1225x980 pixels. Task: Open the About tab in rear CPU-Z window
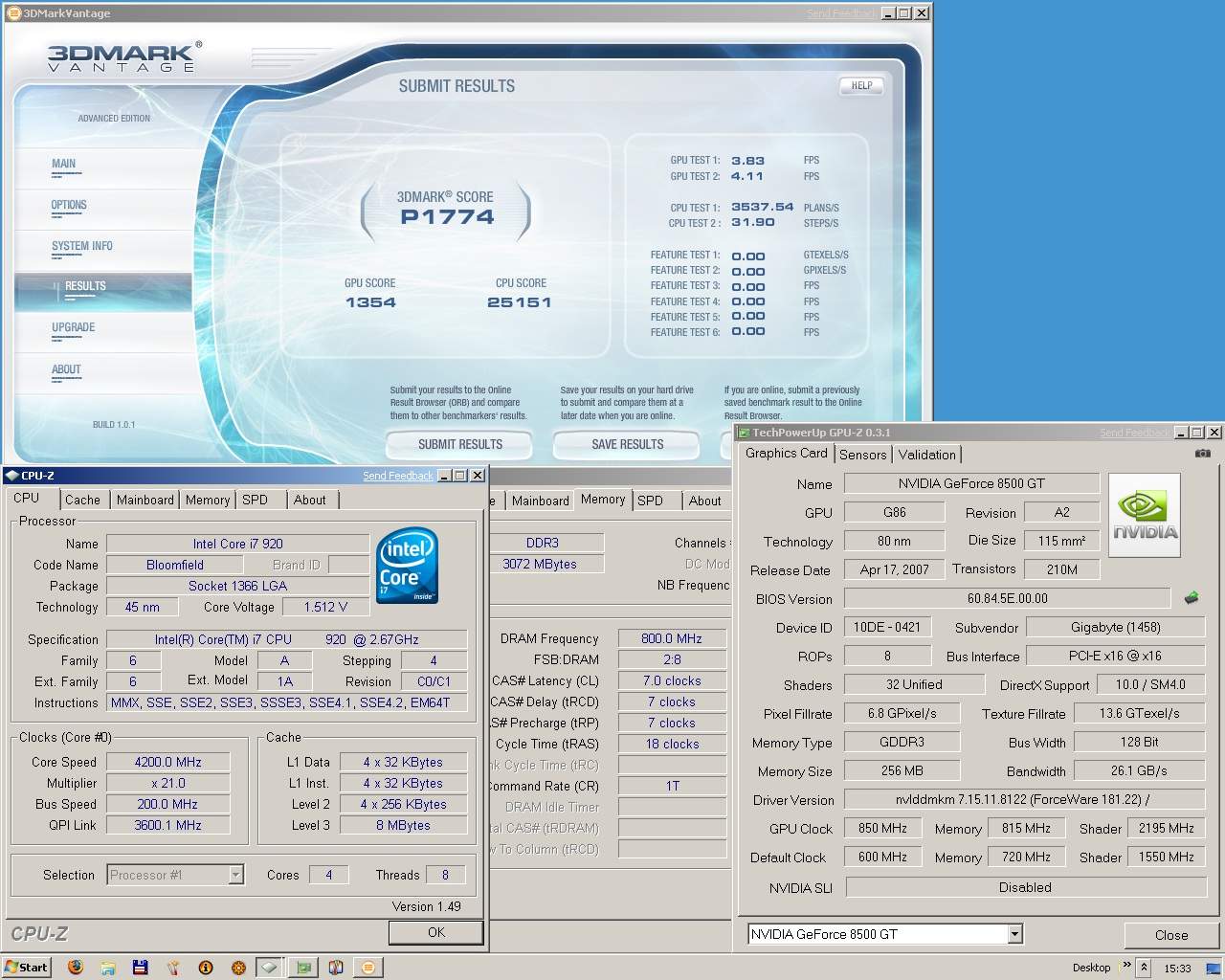[705, 501]
